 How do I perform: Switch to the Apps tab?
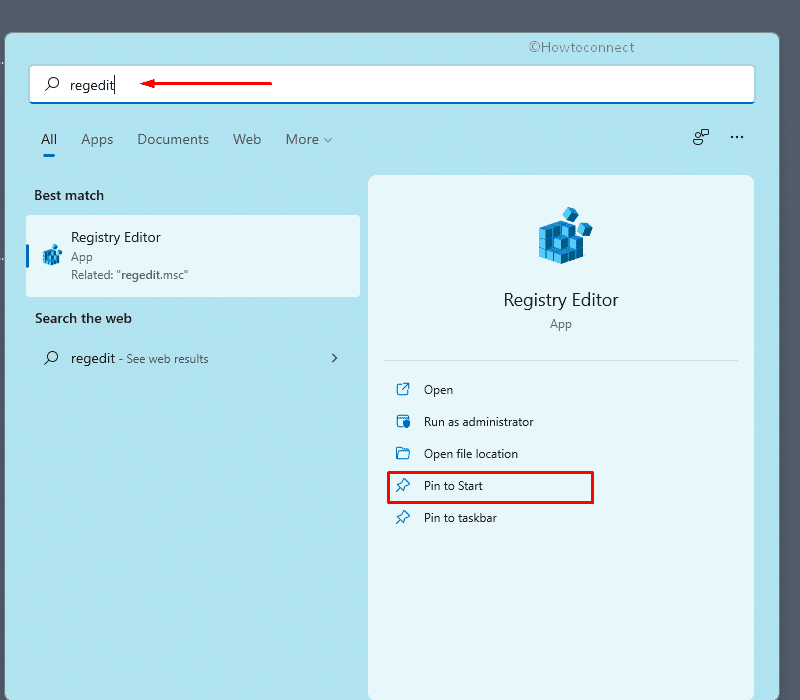97,139
